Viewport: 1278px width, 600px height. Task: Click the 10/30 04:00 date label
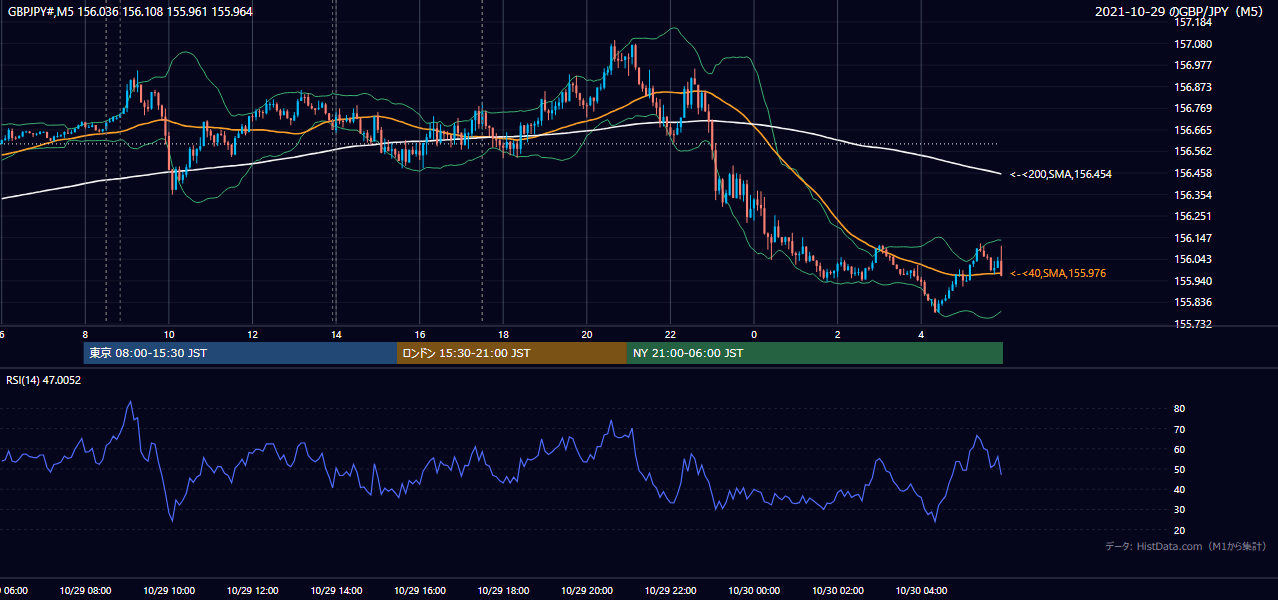click(x=921, y=590)
